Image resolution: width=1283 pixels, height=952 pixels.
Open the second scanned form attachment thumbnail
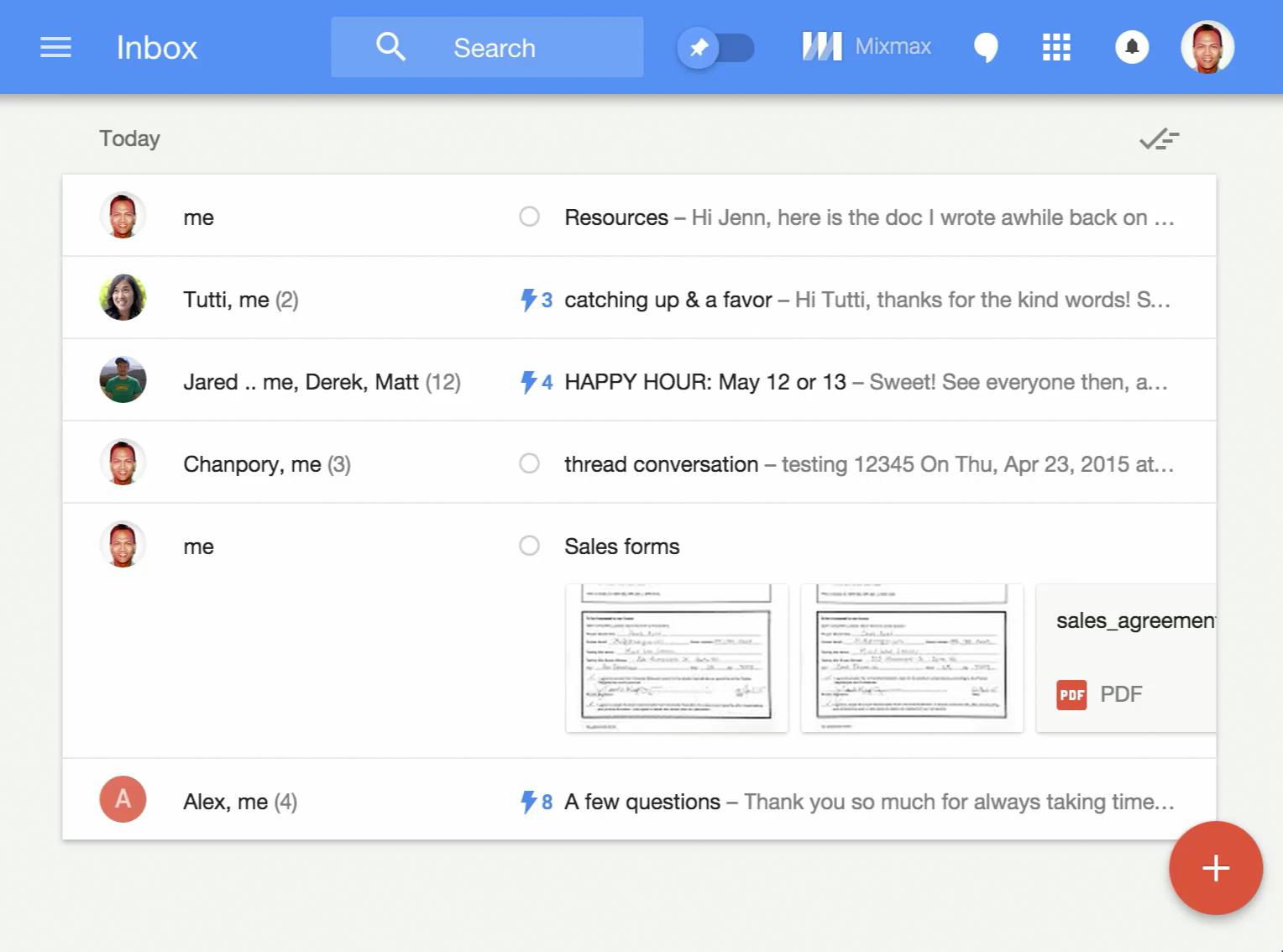click(x=912, y=658)
